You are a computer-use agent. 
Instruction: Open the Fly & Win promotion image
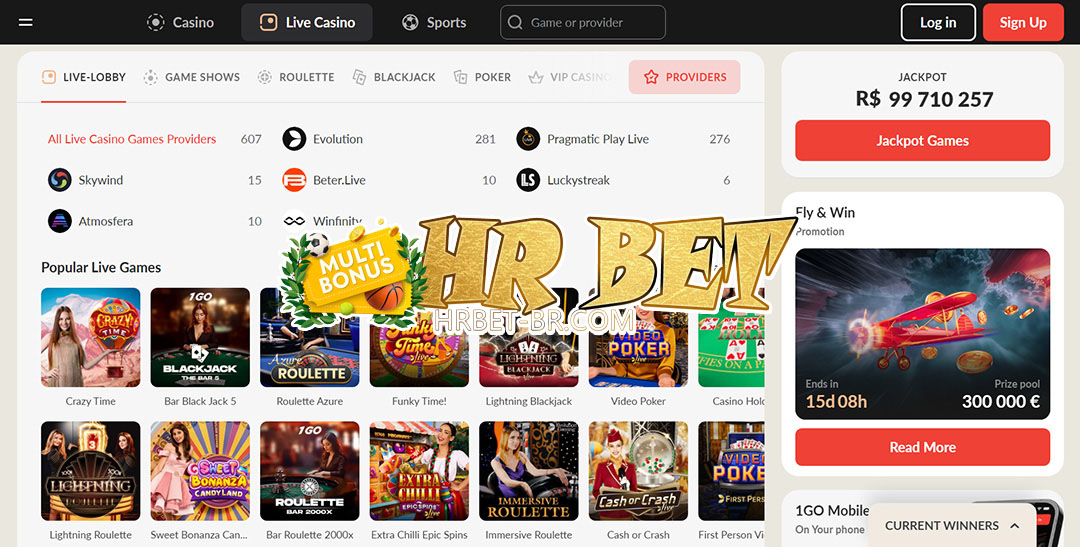(x=922, y=334)
